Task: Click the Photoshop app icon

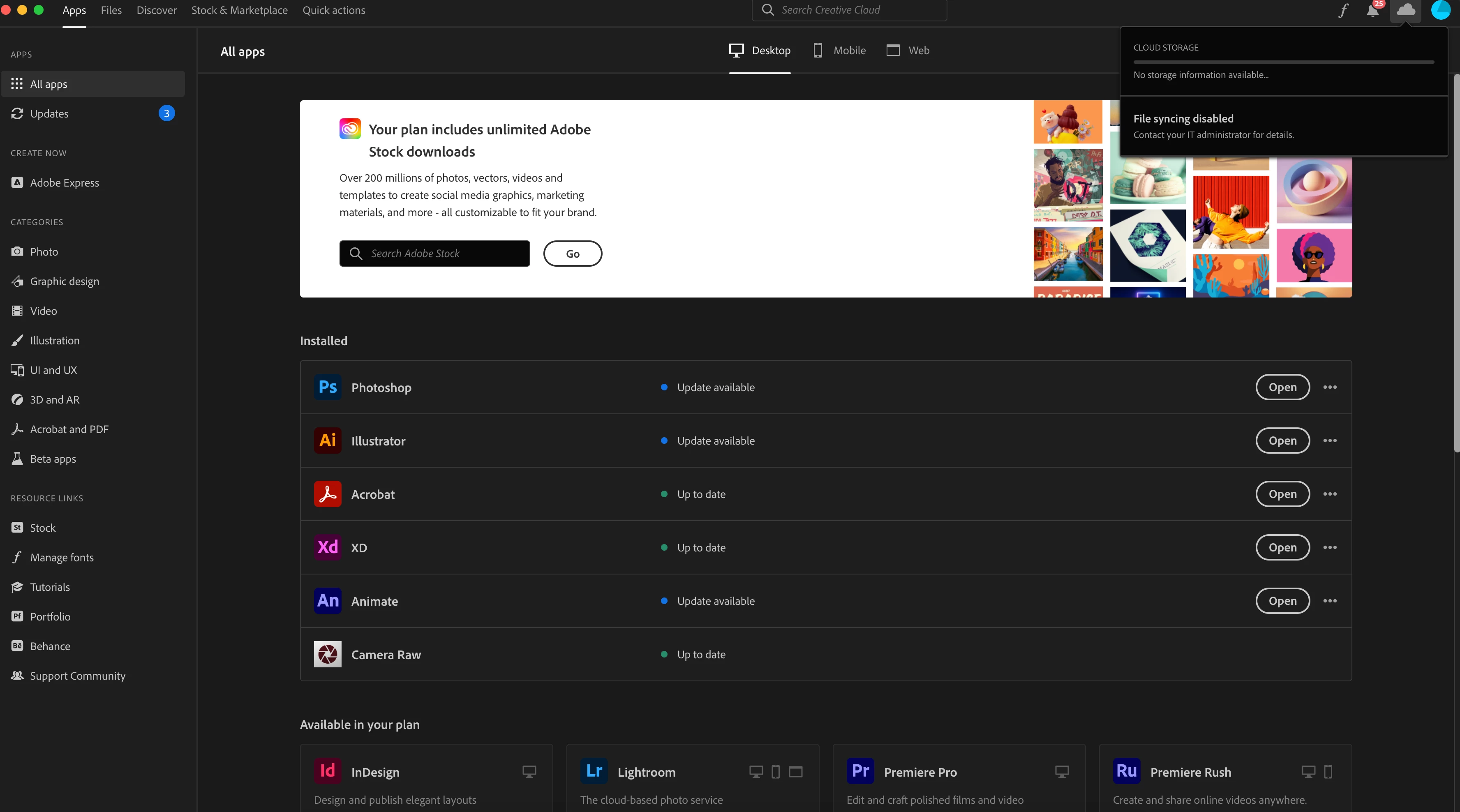Action: (x=328, y=387)
